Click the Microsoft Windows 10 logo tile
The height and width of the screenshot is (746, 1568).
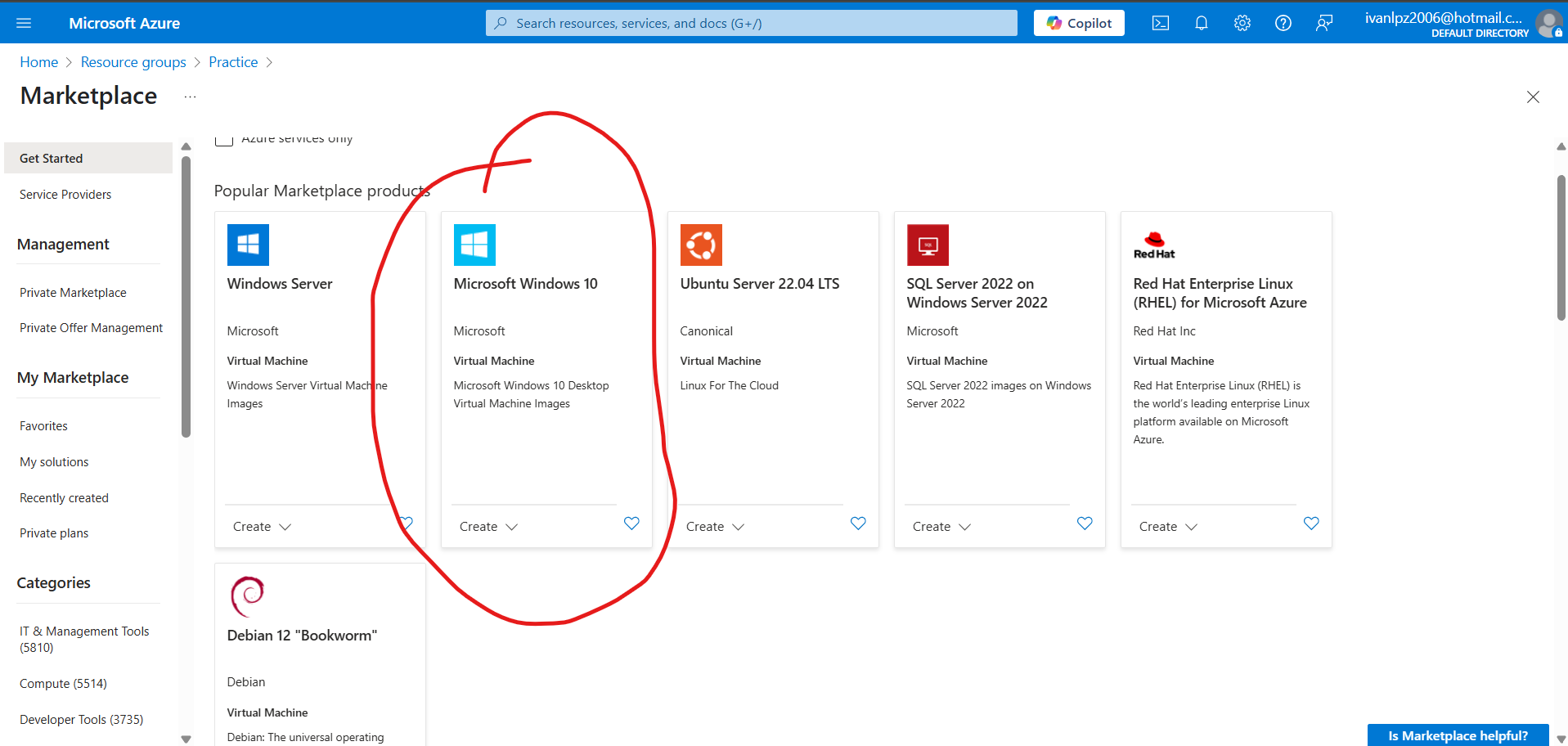pyautogui.click(x=474, y=245)
